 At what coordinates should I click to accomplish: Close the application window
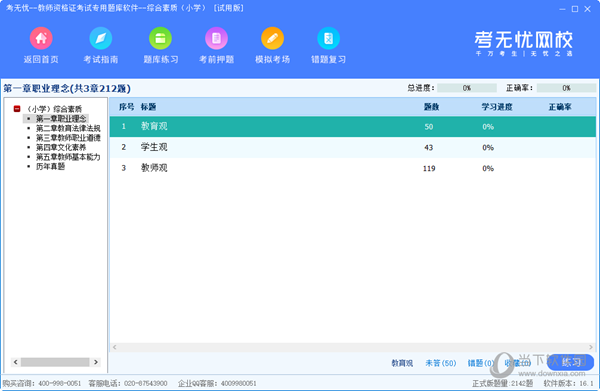(587, 9)
